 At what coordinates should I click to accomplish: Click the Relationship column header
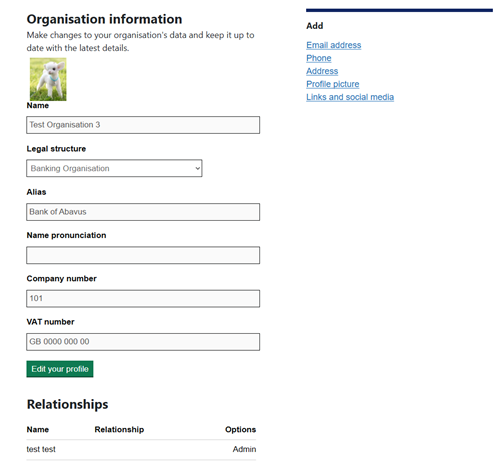tap(119, 430)
